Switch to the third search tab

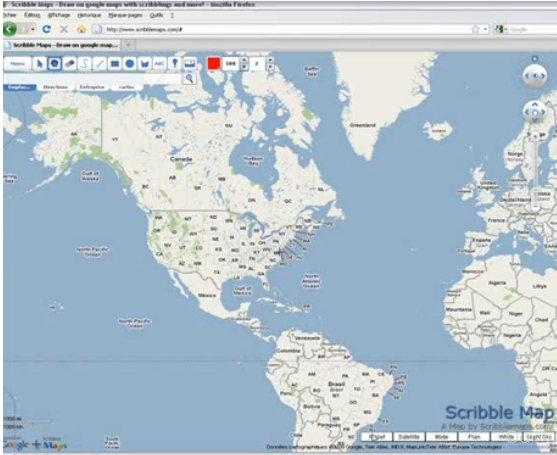tap(92, 87)
